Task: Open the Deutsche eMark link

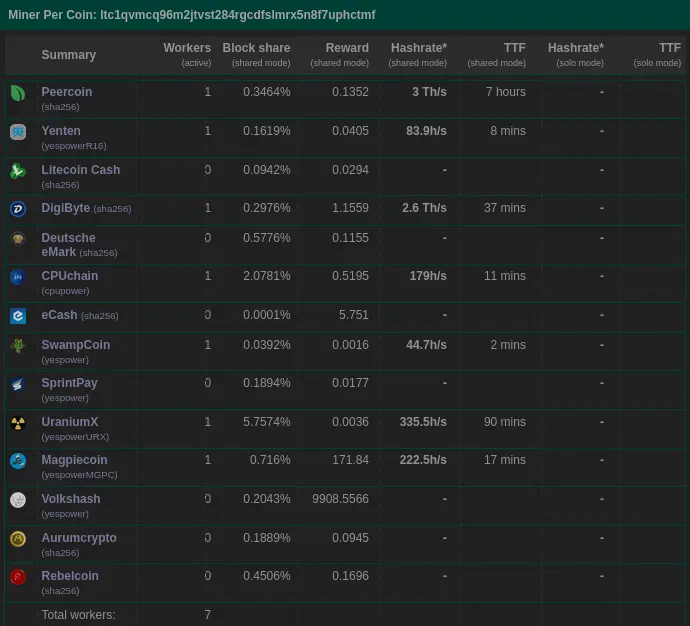Action: [x=68, y=245]
